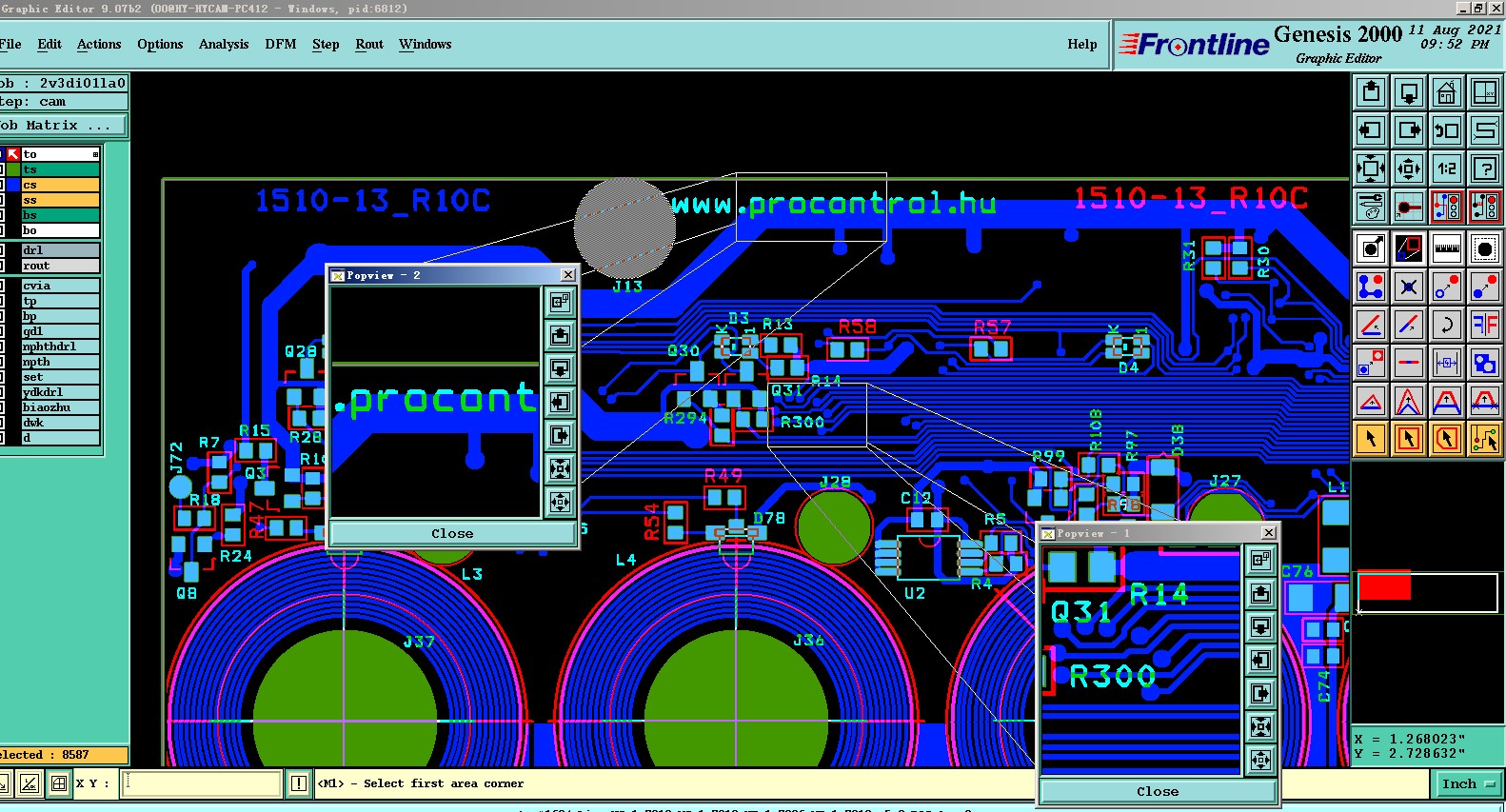The height and width of the screenshot is (812, 1506).
Task: Click the rectangle area select arrow icon
Action: pos(1409,439)
